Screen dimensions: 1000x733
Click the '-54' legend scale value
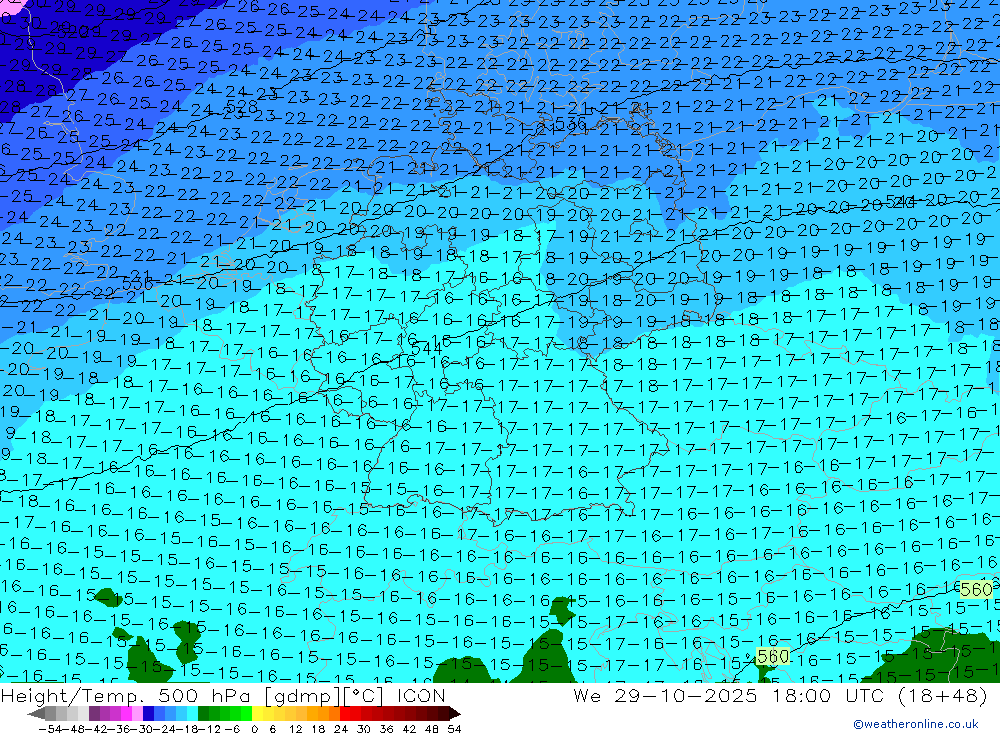point(48,729)
